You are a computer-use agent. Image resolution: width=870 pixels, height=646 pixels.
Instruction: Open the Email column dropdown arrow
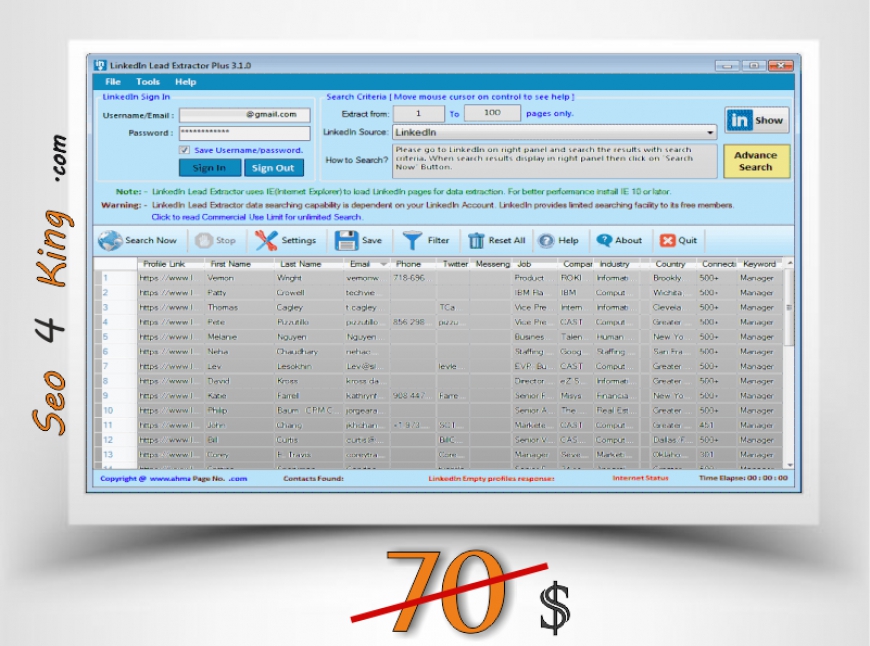point(383,264)
